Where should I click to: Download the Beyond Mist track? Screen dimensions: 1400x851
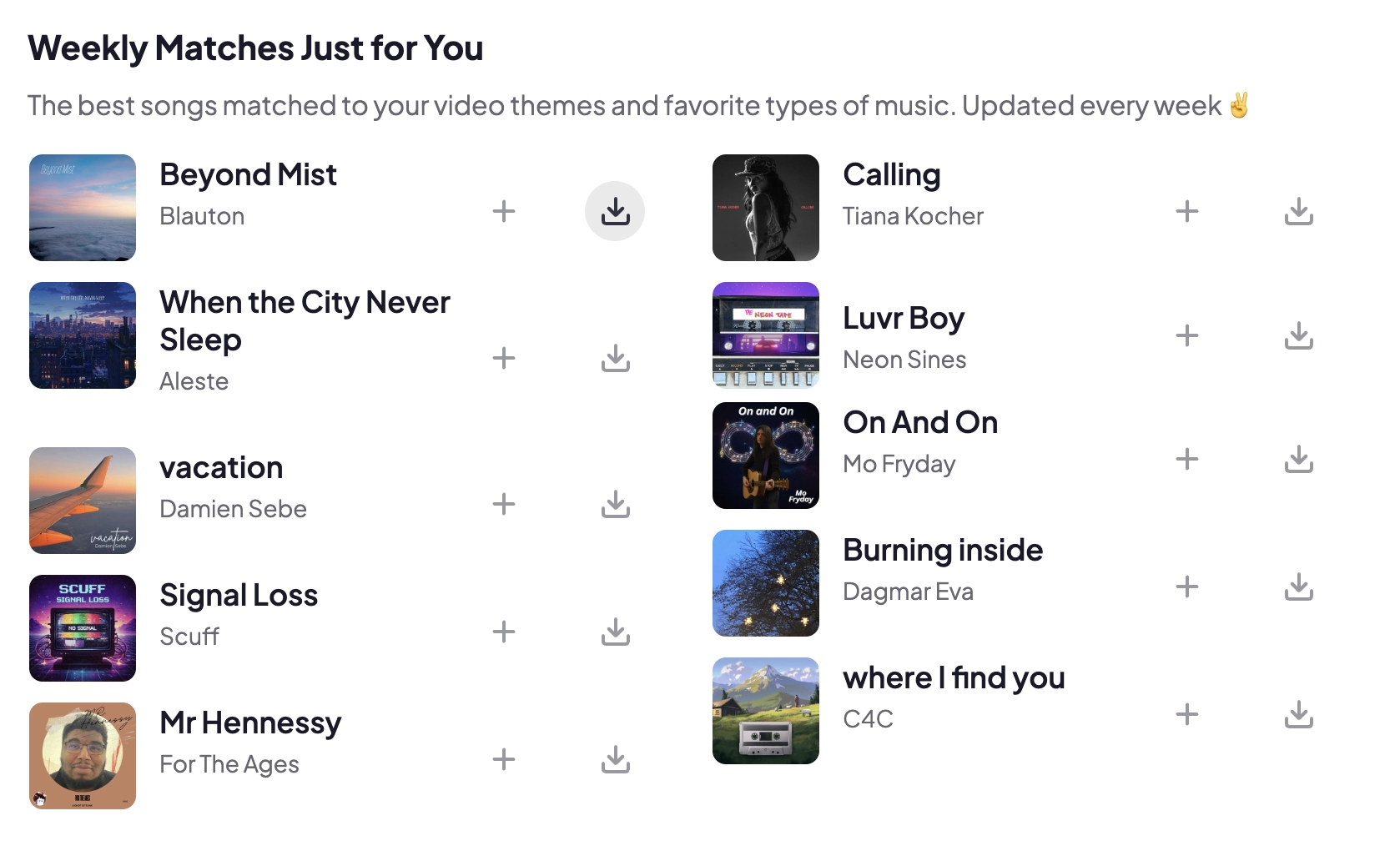(616, 211)
